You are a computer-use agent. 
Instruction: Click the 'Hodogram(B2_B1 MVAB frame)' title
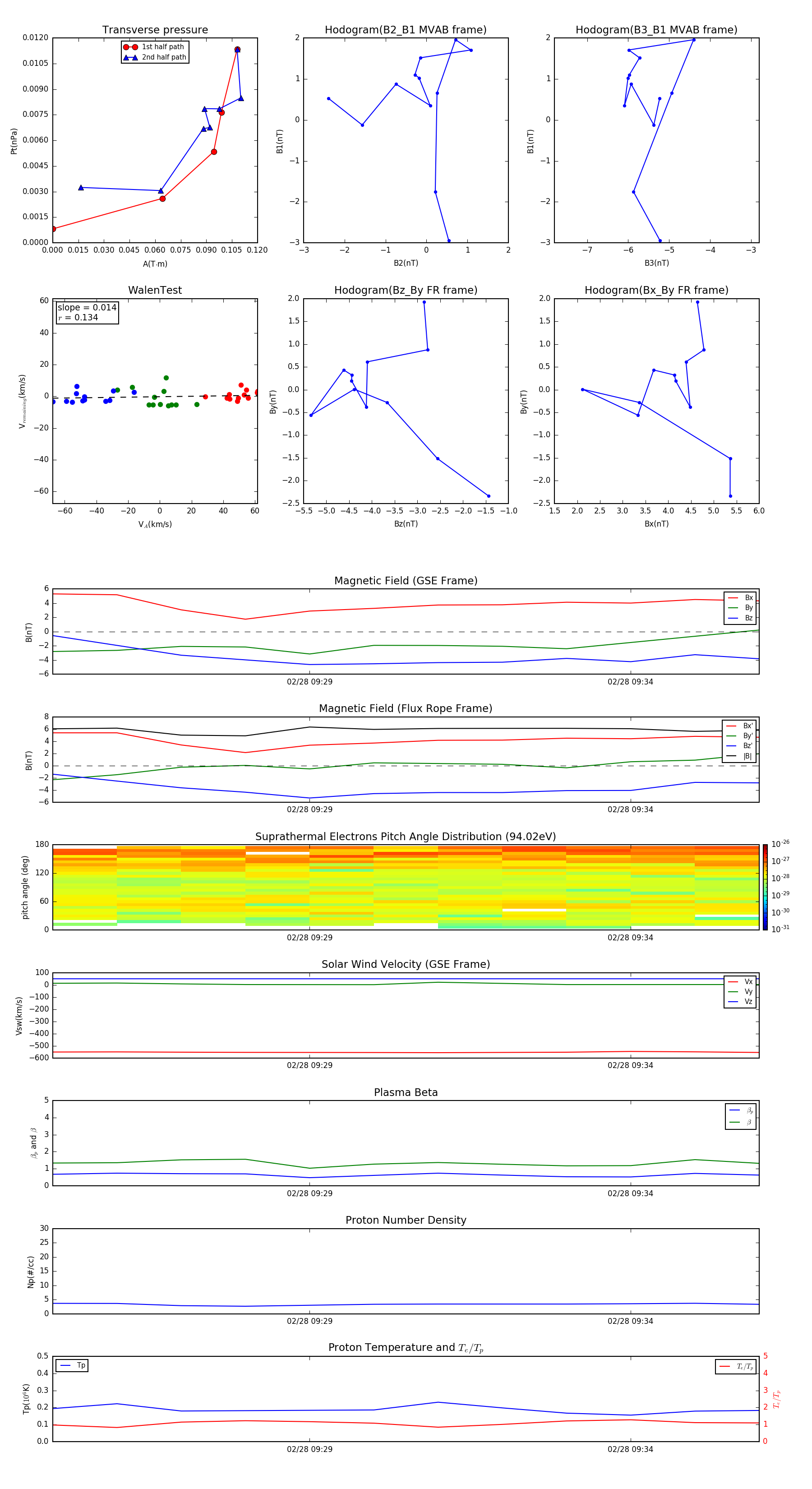coord(406,30)
